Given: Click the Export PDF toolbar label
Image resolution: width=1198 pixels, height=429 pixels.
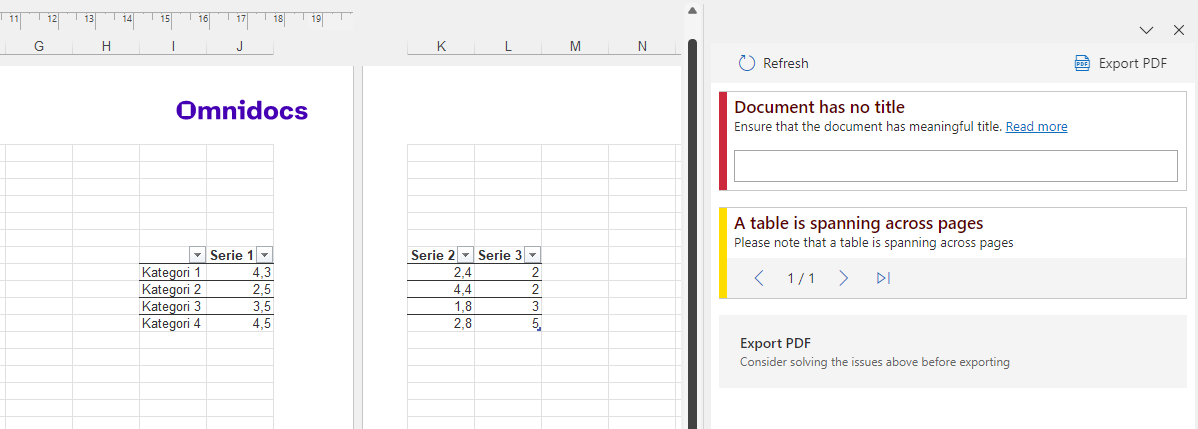Looking at the screenshot, I should pos(1133,63).
